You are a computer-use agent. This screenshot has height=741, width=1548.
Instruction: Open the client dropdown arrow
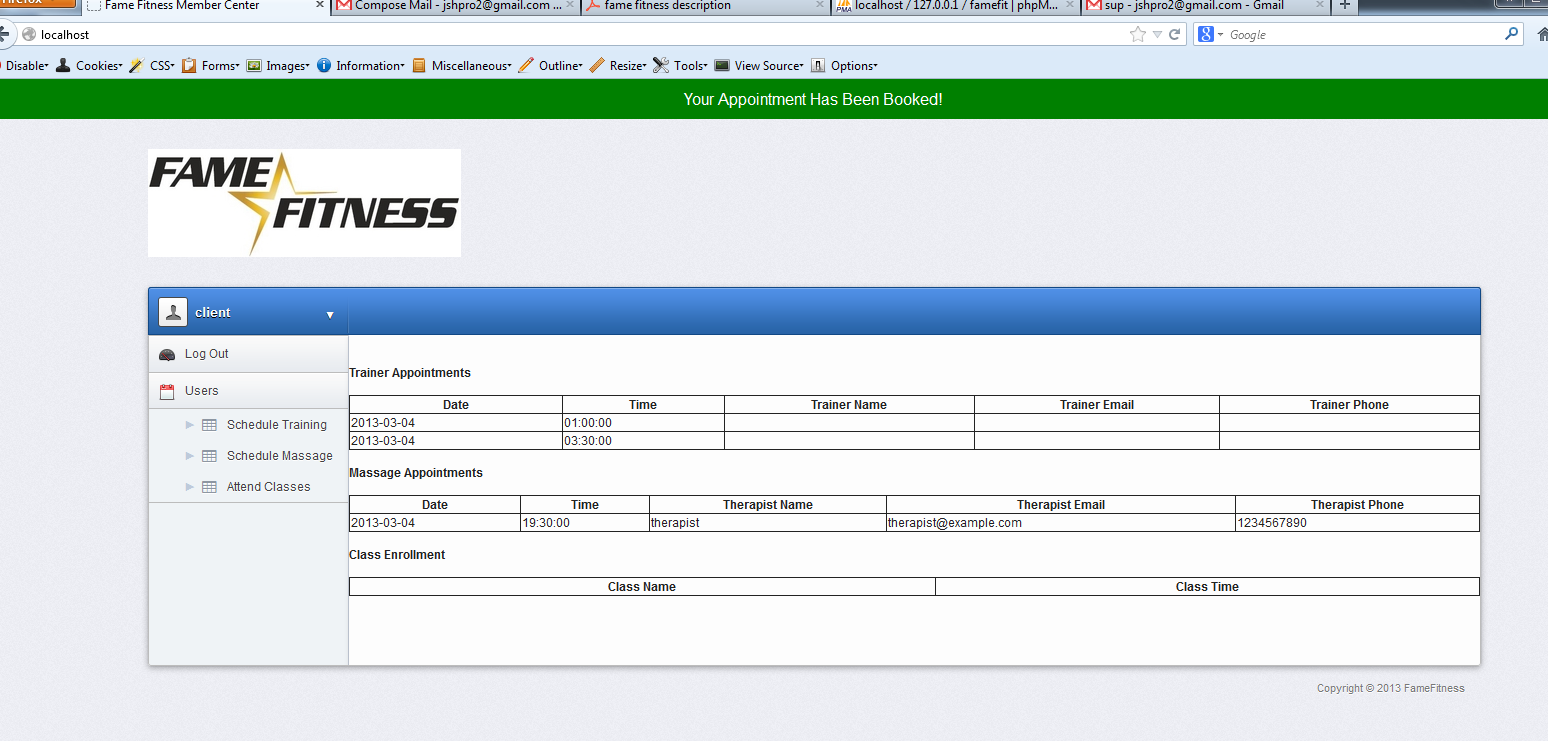click(x=330, y=315)
